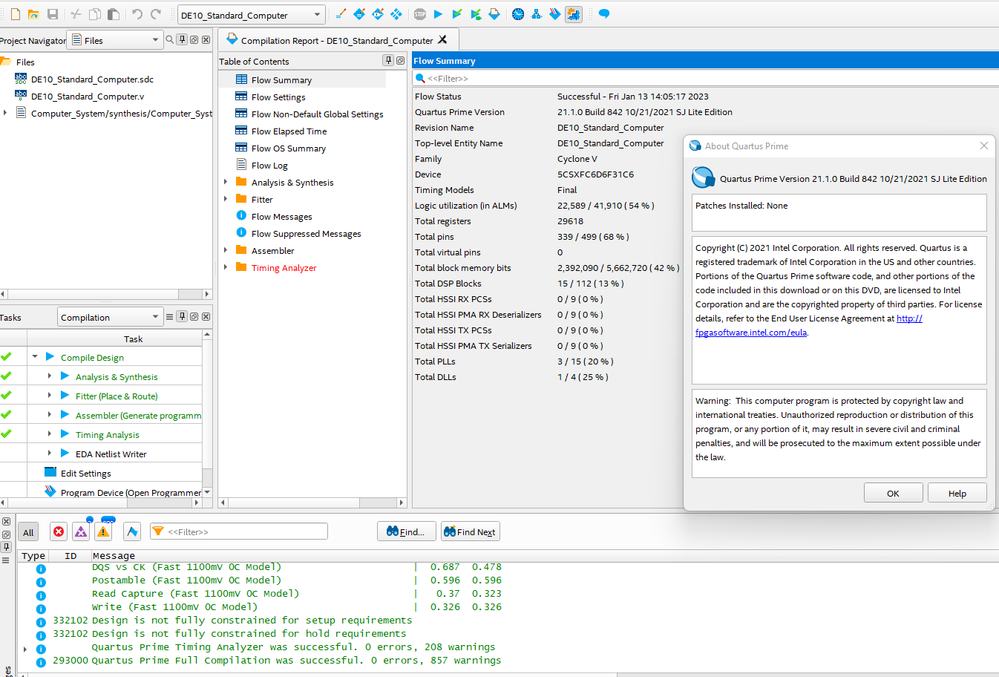Click the Stop Processing icon

click(419, 15)
